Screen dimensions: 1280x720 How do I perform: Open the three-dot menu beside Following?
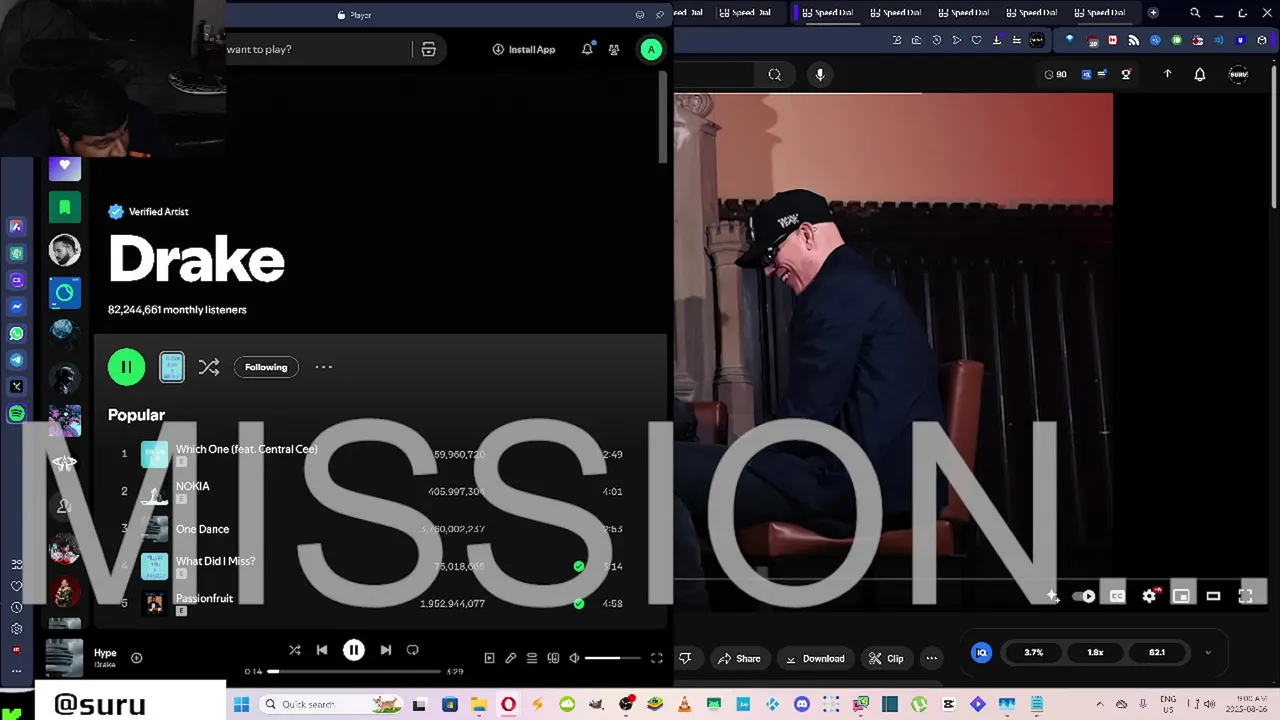click(323, 367)
